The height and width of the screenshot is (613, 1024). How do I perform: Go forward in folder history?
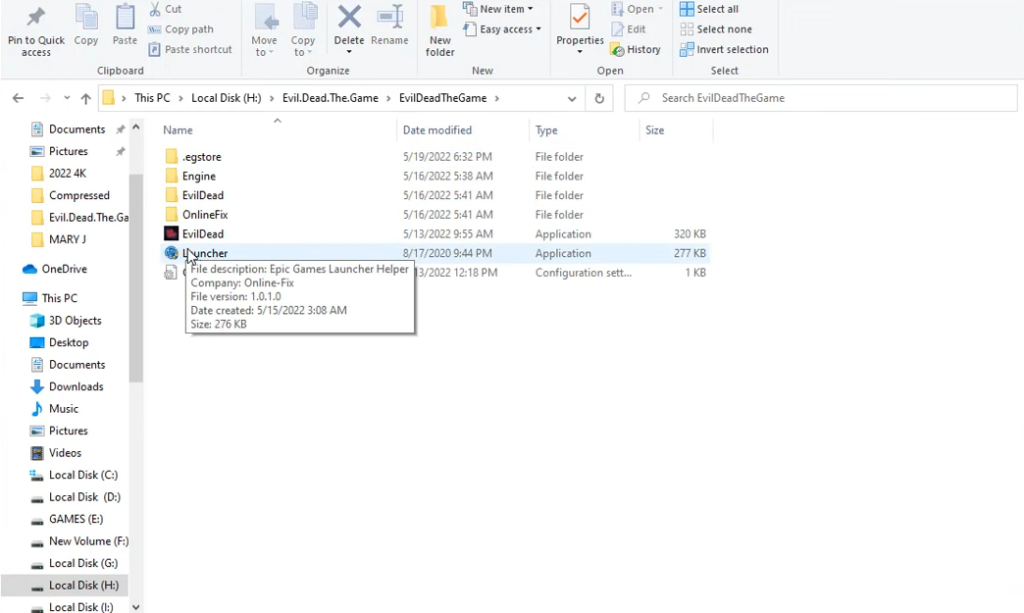45,99
